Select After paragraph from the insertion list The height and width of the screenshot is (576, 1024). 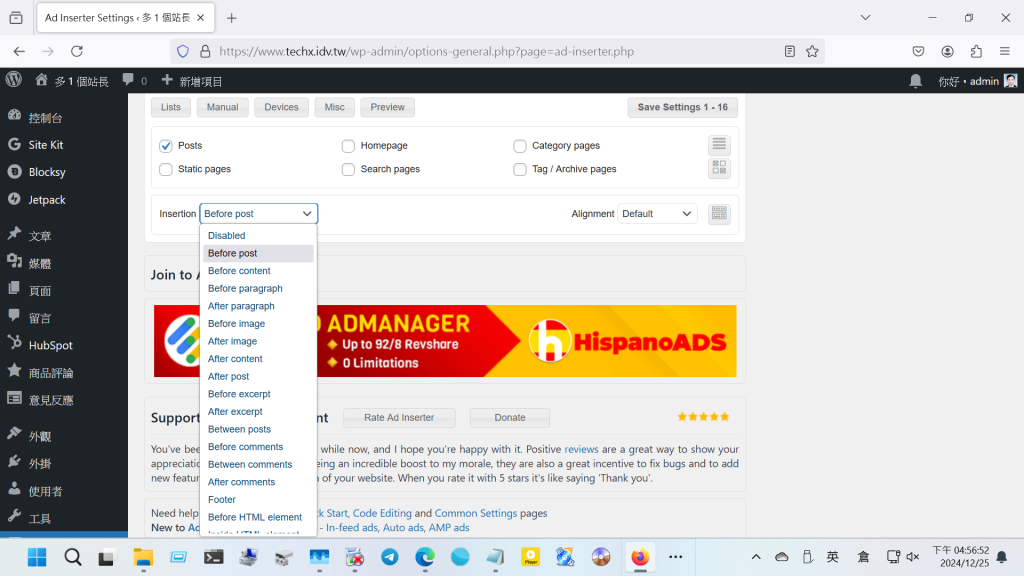pyautogui.click(x=241, y=306)
